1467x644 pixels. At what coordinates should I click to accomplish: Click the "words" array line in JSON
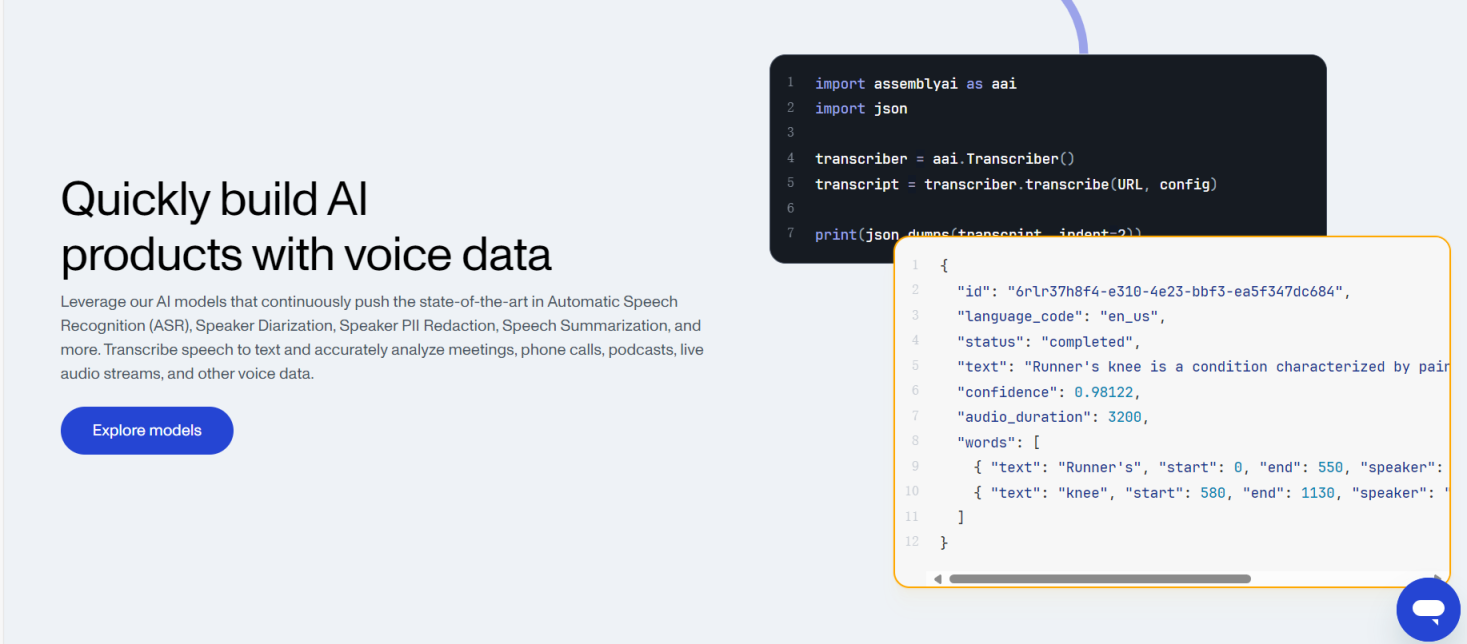998,442
